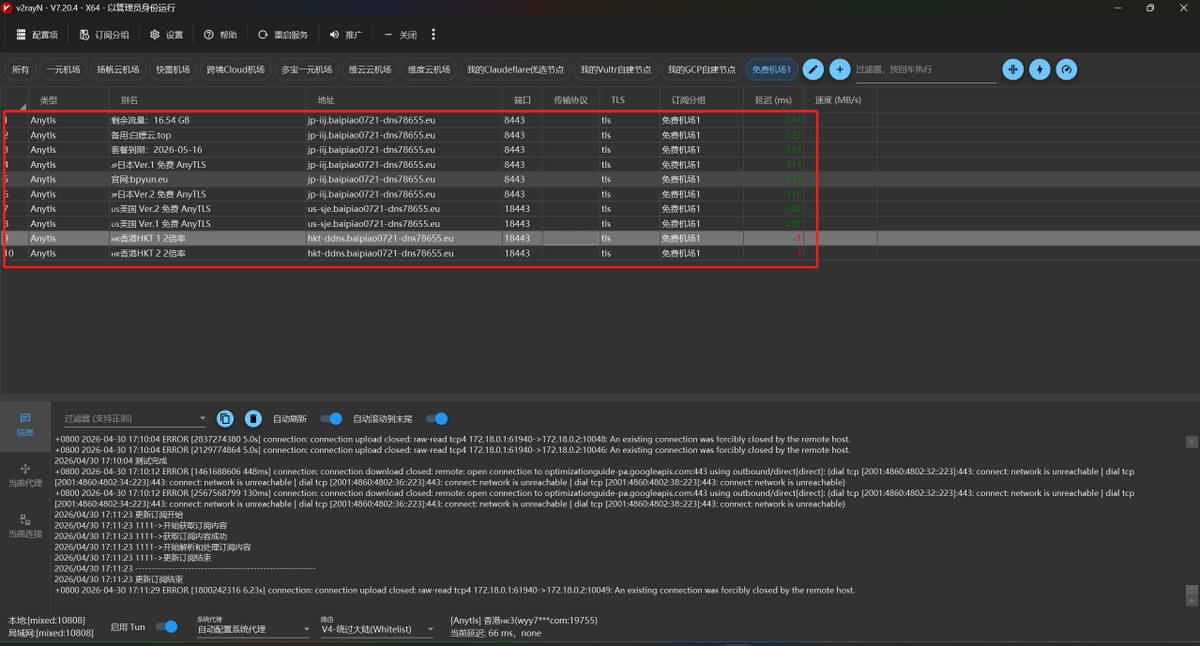Click the edit subscription pencil icon
The image size is (1200, 646).
click(x=813, y=69)
